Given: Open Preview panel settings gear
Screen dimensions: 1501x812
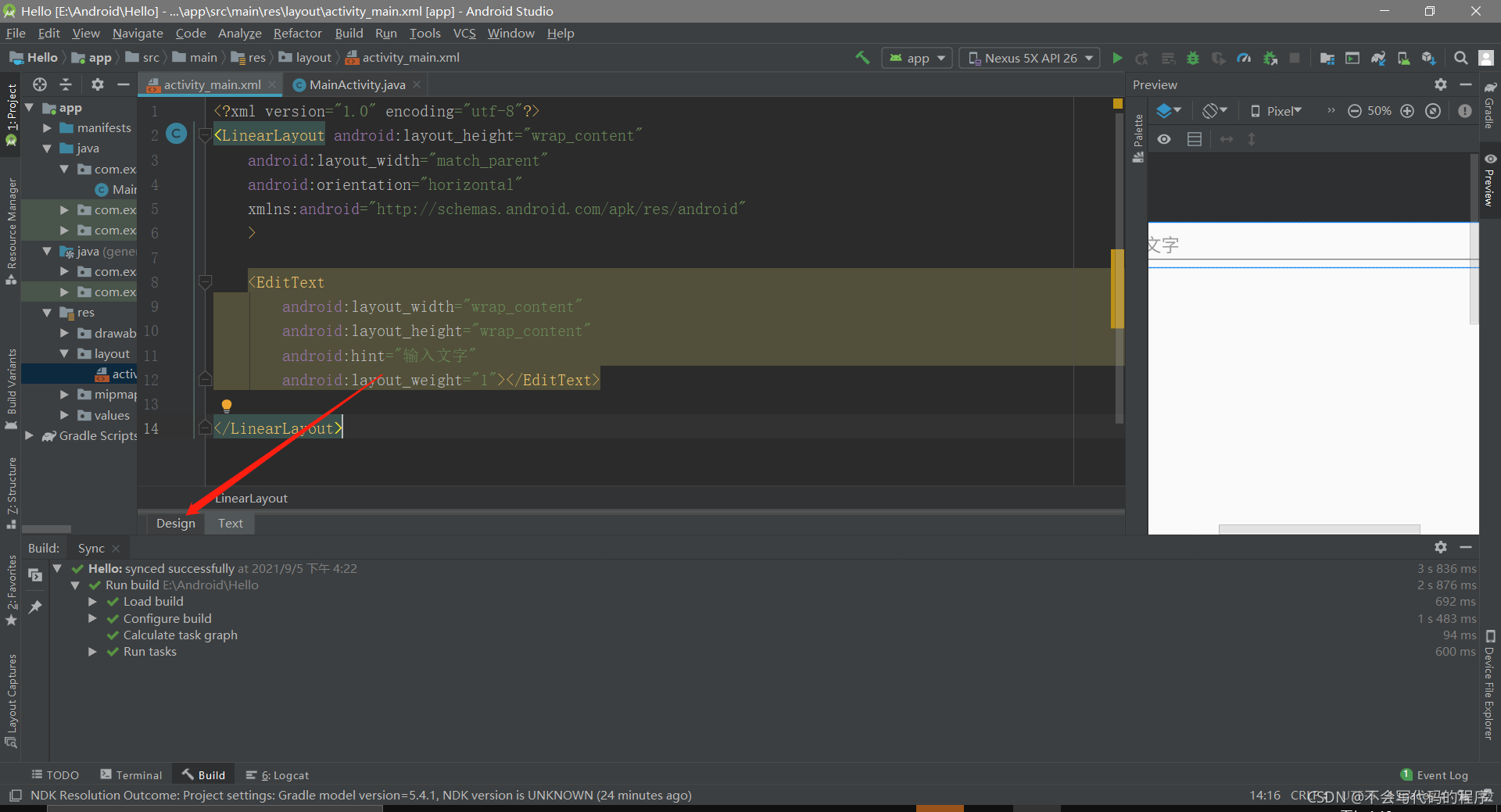Looking at the screenshot, I should [x=1441, y=84].
